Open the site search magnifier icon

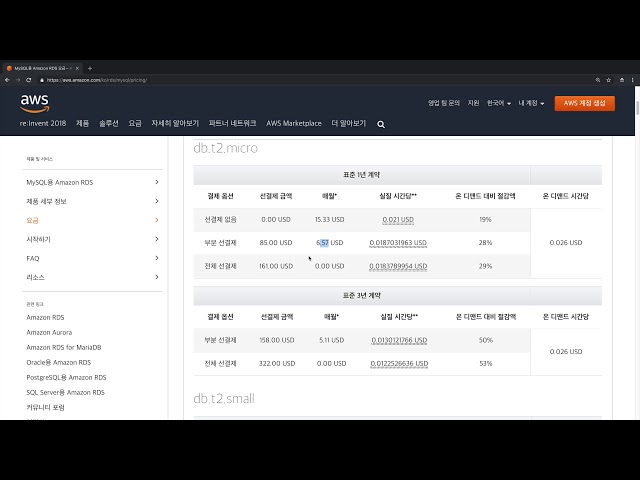[x=381, y=124]
